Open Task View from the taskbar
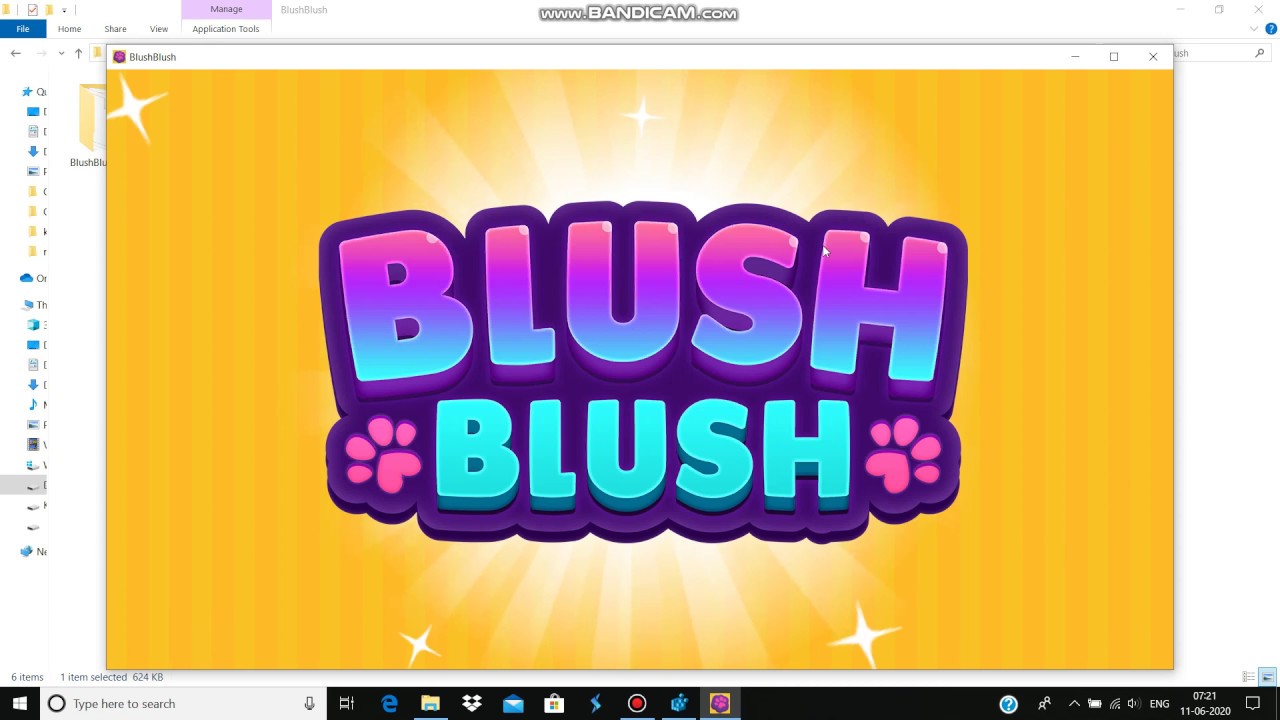This screenshot has height=720, width=1280. [347, 704]
